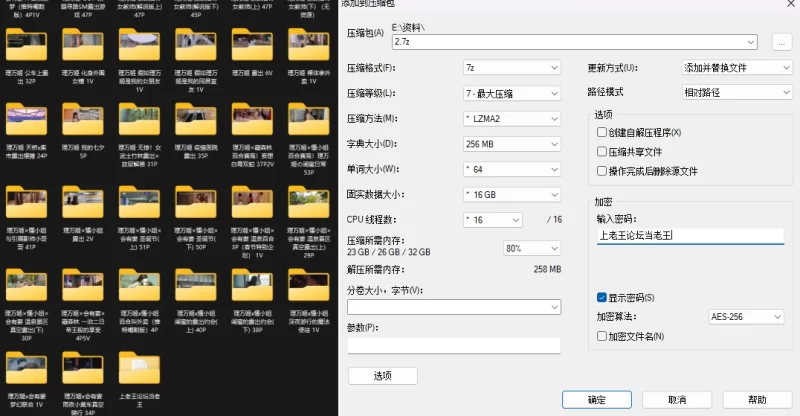Image resolution: width=800 pixels, height=416 pixels.
Task: Enable the 加密文件名 checkbox
Action: coord(602,336)
